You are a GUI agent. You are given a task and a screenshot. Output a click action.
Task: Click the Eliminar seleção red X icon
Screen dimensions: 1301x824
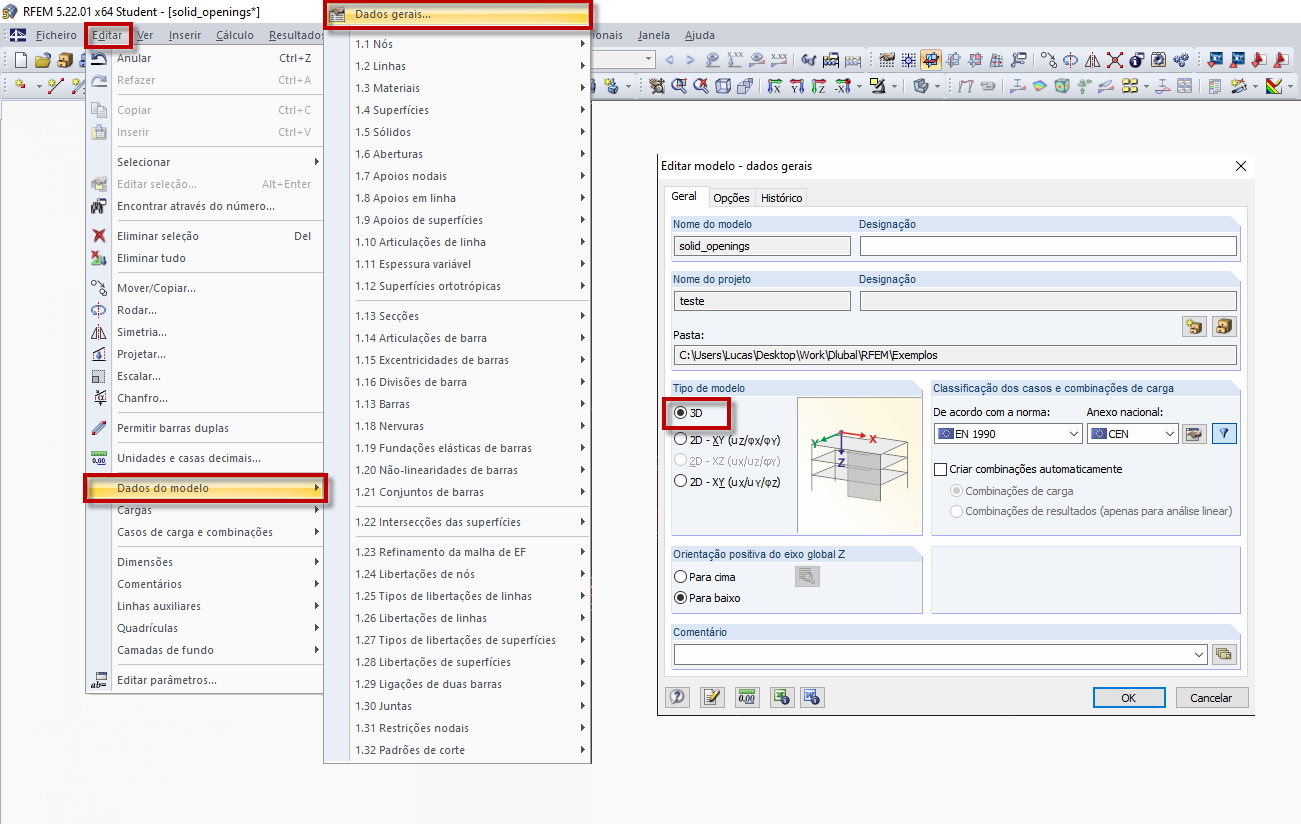[99, 236]
